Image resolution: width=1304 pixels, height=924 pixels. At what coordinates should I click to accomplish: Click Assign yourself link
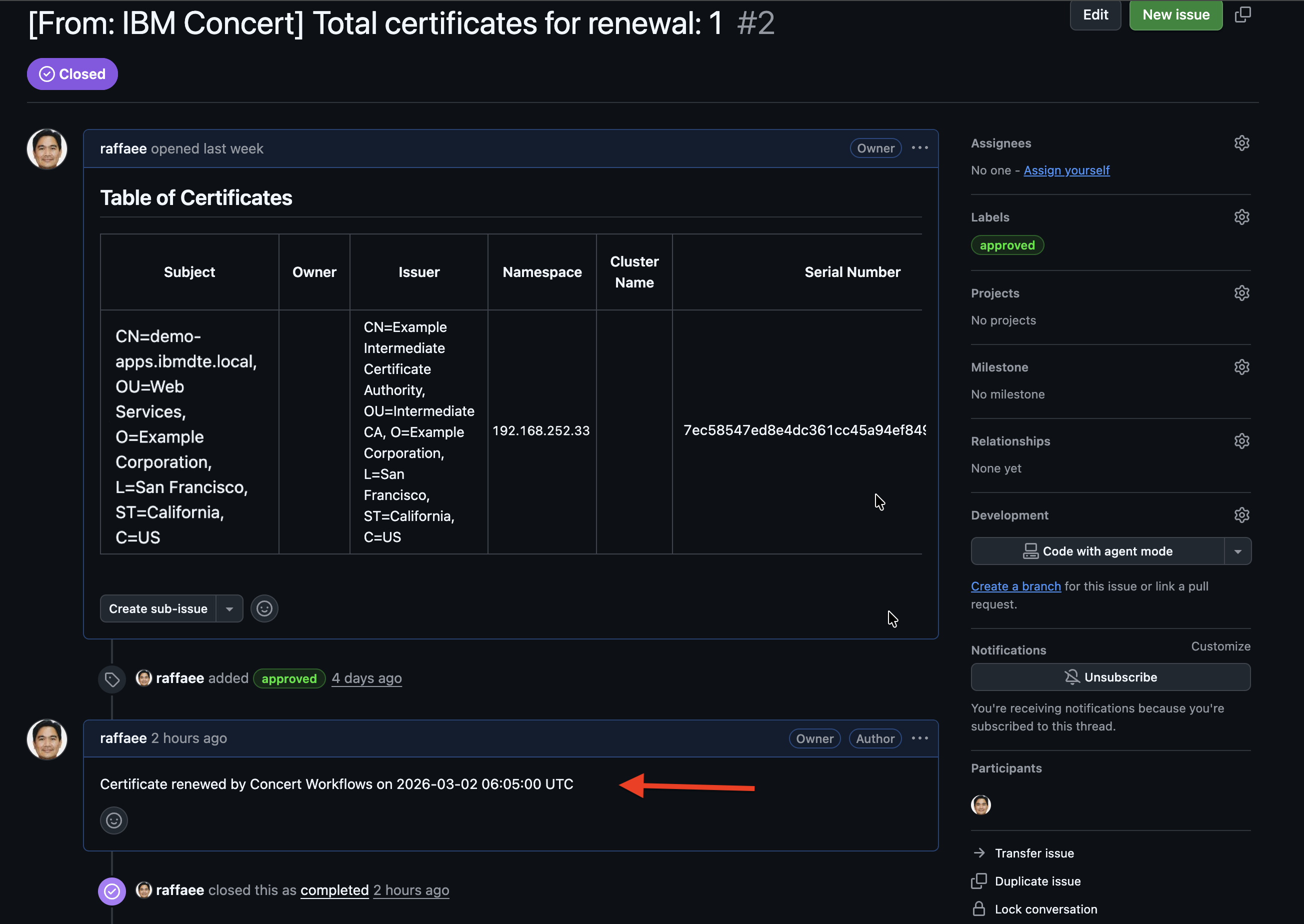click(x=1066, y=170)
